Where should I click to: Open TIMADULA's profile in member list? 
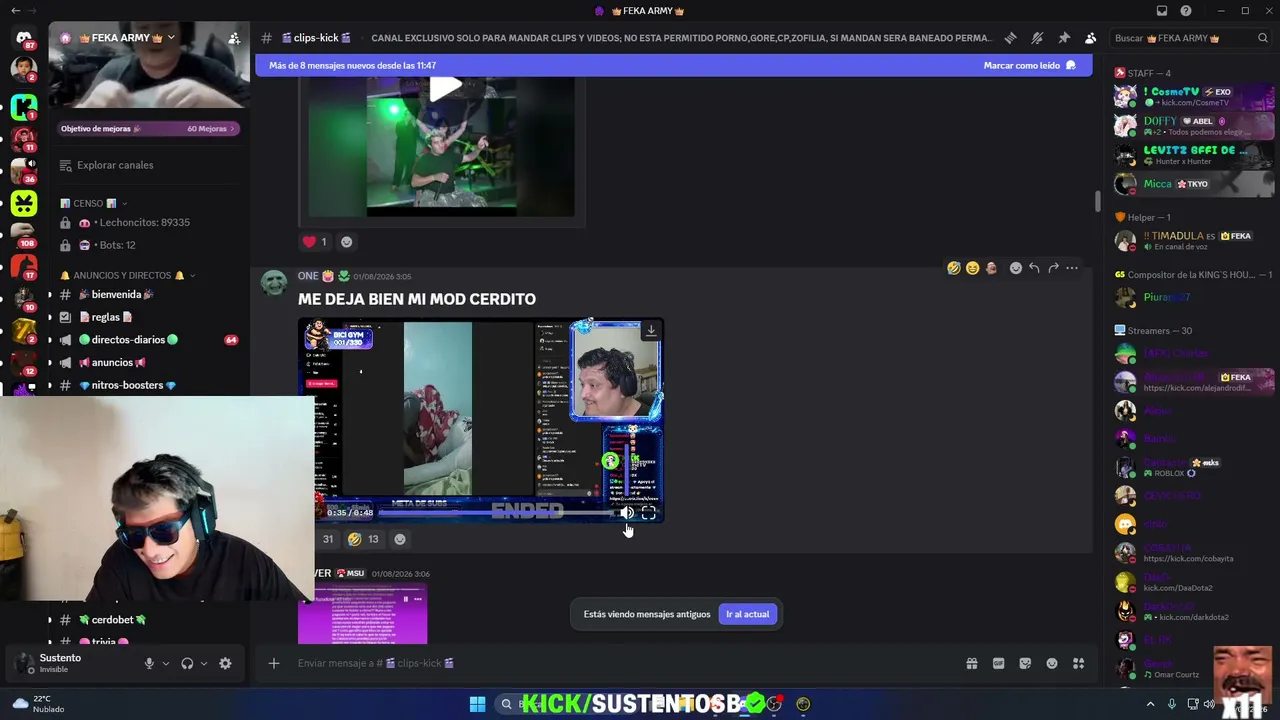pos(1193,240)
